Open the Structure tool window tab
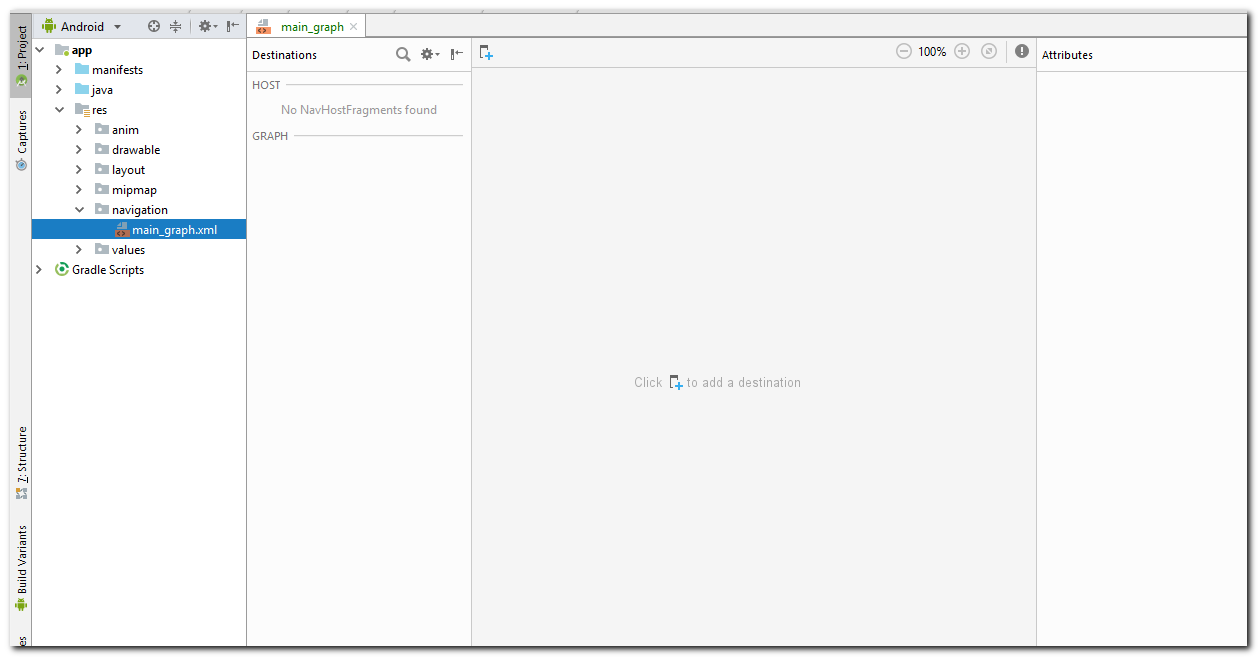 pyautogui.click(x=21, y=463)
